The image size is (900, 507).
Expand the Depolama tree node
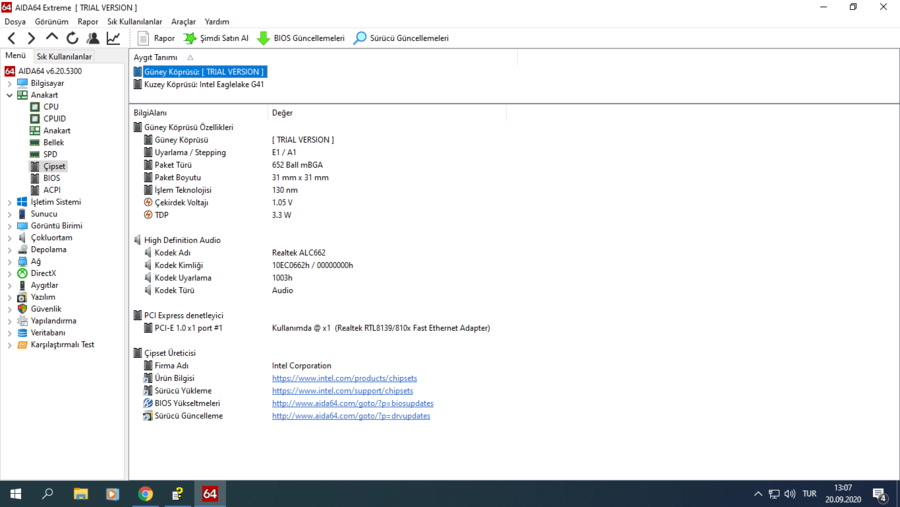pyautogui.click(x=10, y=250)
